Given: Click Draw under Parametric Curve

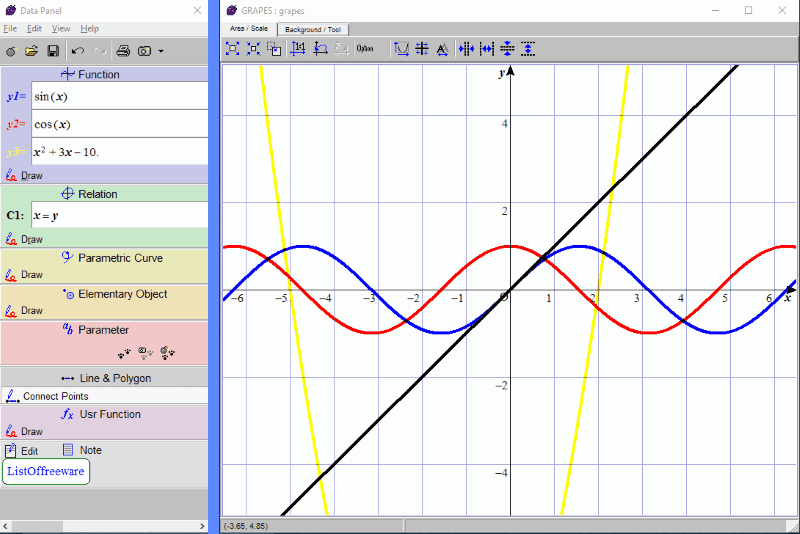Looking at the screenshot, I should click(x=32, y=274).
